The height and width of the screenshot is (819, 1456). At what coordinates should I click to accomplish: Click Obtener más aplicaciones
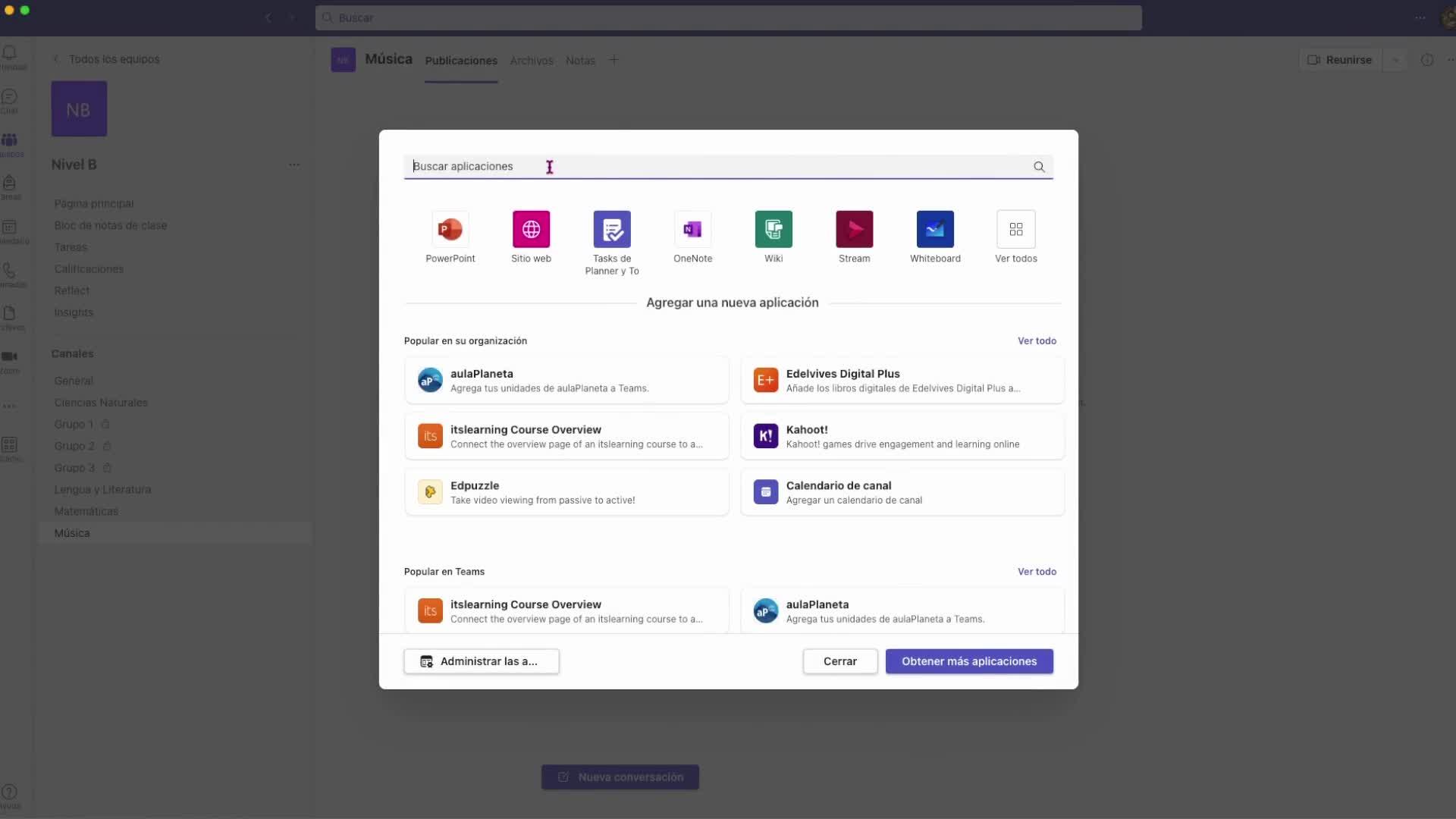(968, 661)
